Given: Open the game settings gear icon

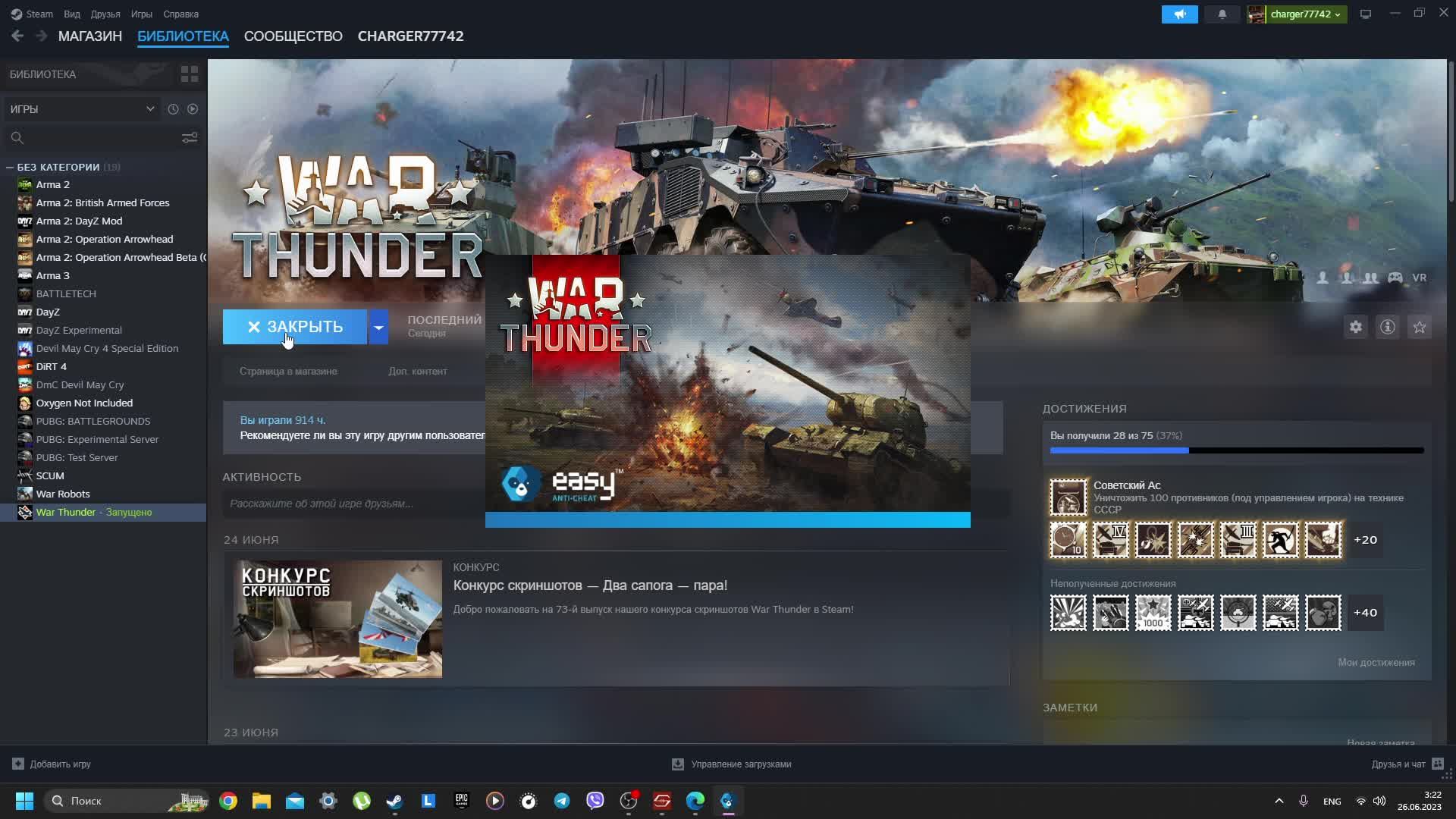Looking at the screenshot, I should [x=1356, y=327].
